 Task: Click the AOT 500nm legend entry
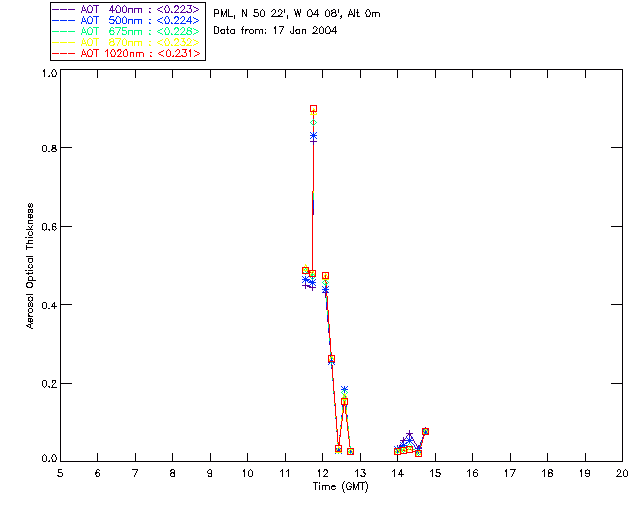pyautogui.click(x=126, y=20)
